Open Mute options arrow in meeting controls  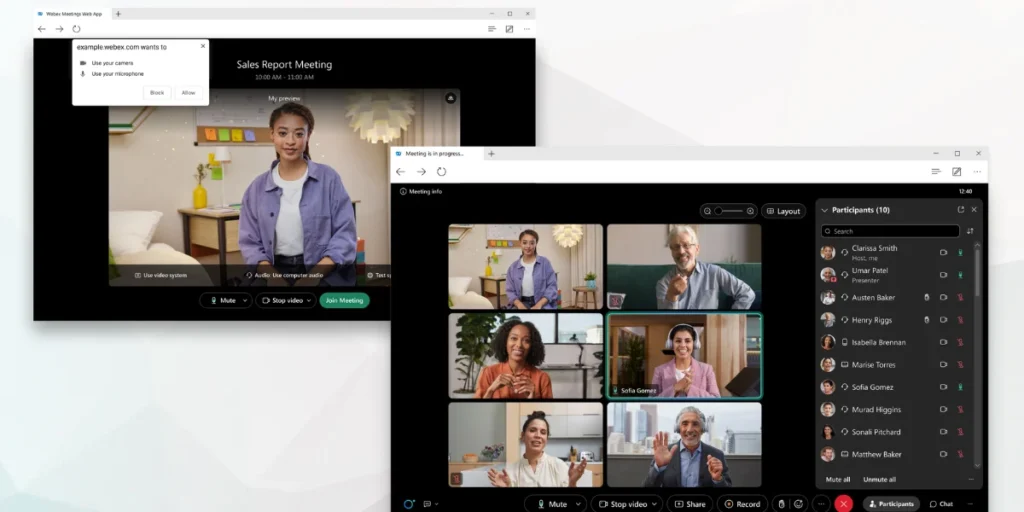pos(578,504)
